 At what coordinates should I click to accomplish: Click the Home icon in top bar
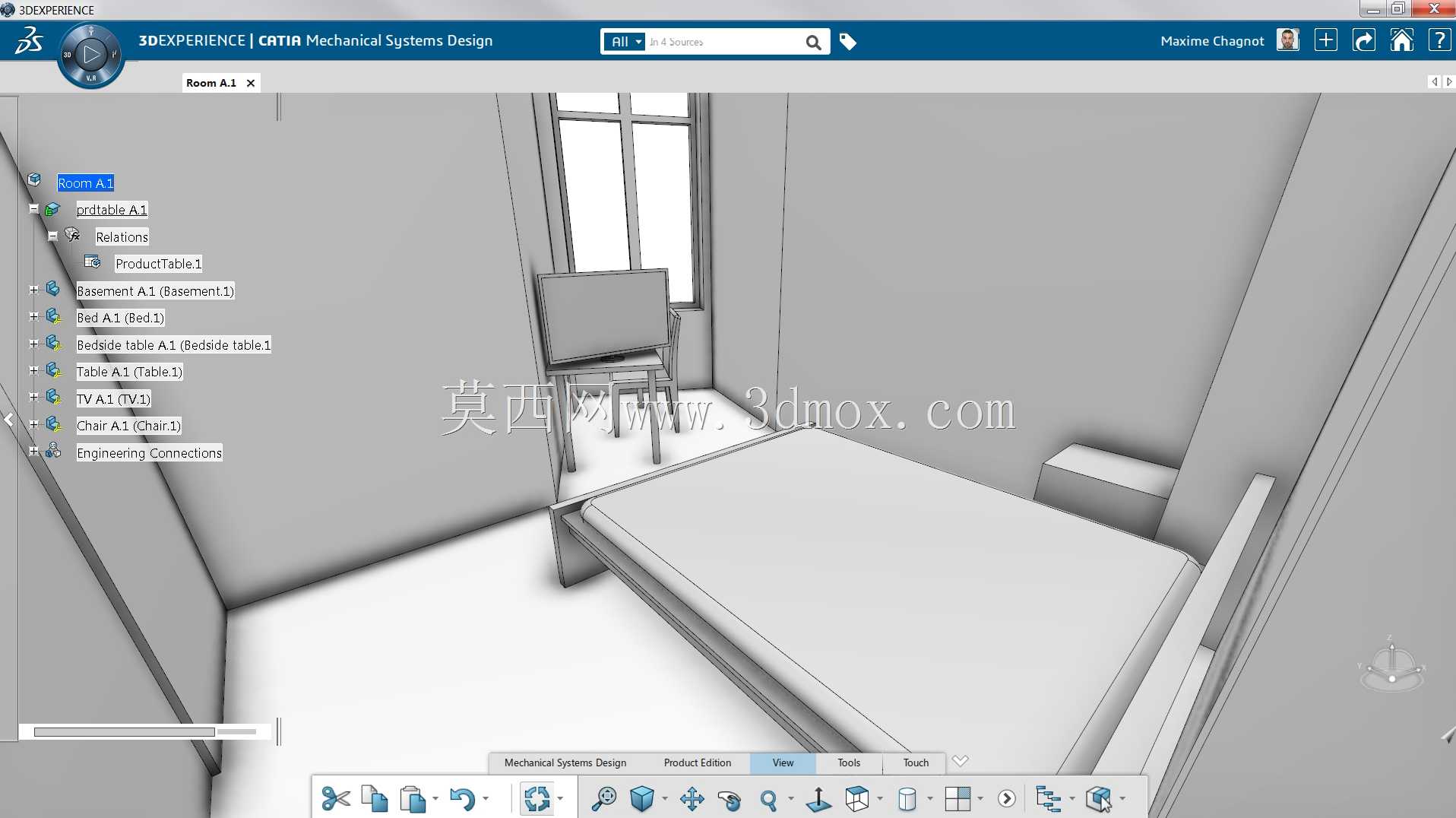[1402, 40]
